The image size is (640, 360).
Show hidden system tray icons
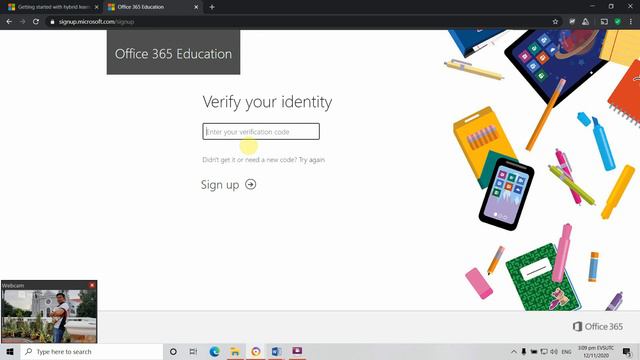tap(513, 351)
